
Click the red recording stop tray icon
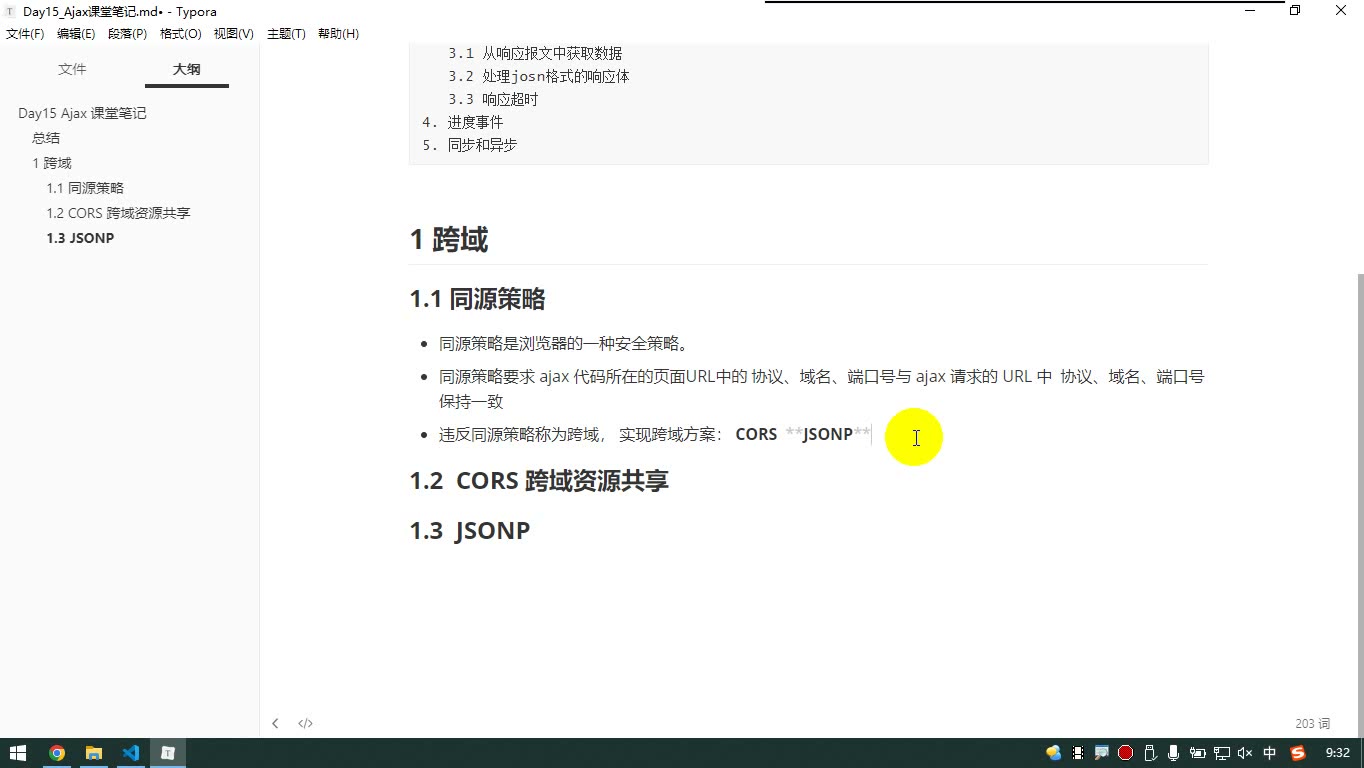pyautogui.click(x=1125, y=753)
